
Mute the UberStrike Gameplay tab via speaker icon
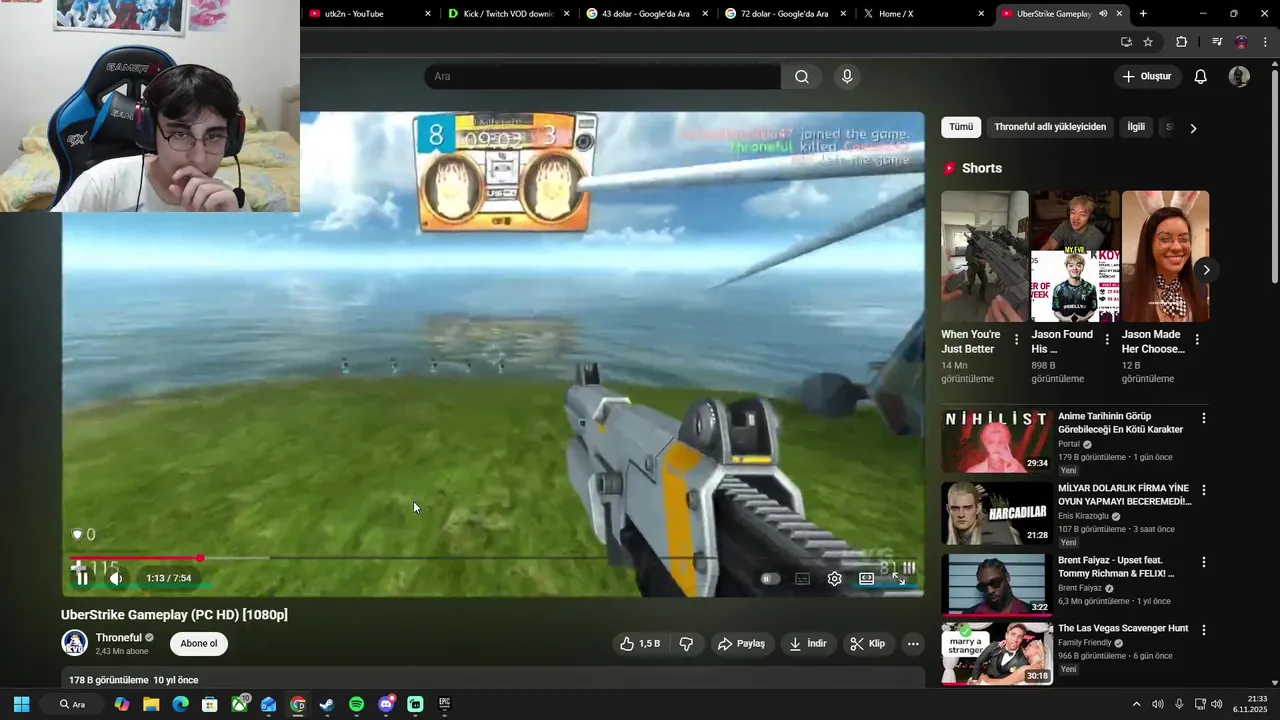pyautogui.click(x=1103, y=14)
